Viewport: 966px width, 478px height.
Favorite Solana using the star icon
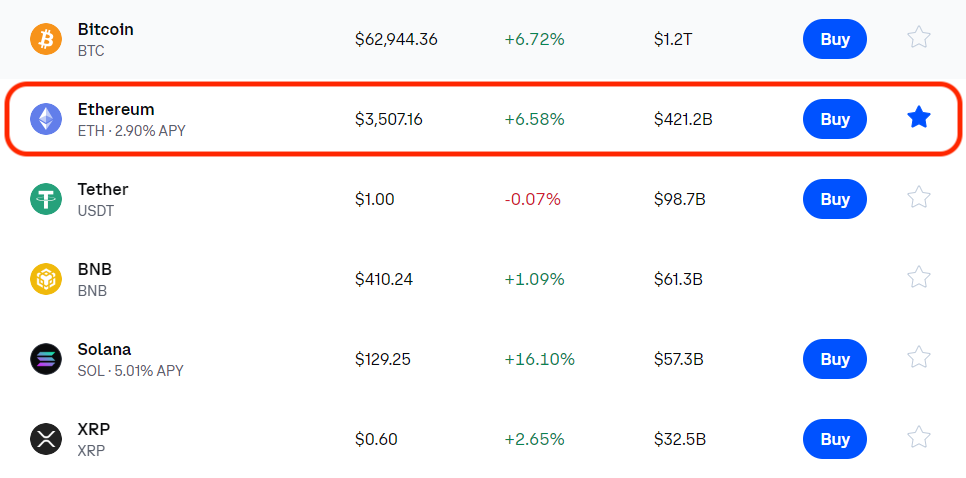(x=918, y=357)
